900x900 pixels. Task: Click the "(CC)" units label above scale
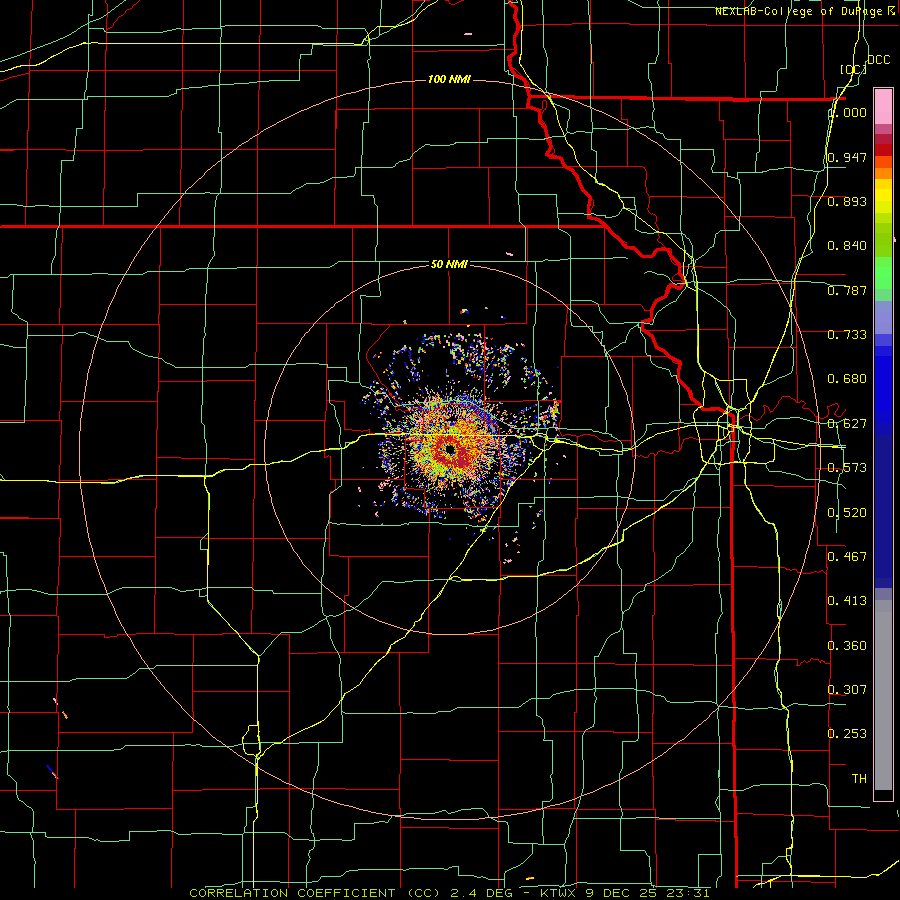pyautogui.click(x=854, y=69)
